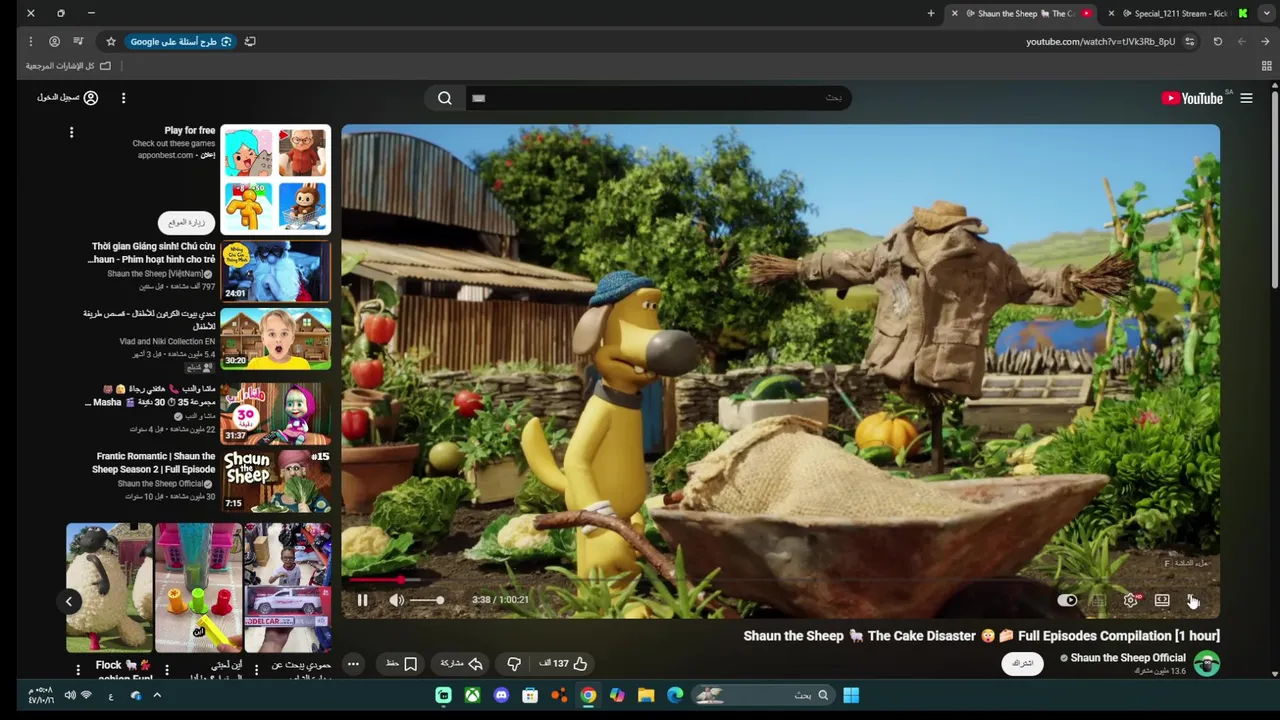1280x720 pixels.
Task: Open Discord from the taskbar
Action: coord(501,695)
